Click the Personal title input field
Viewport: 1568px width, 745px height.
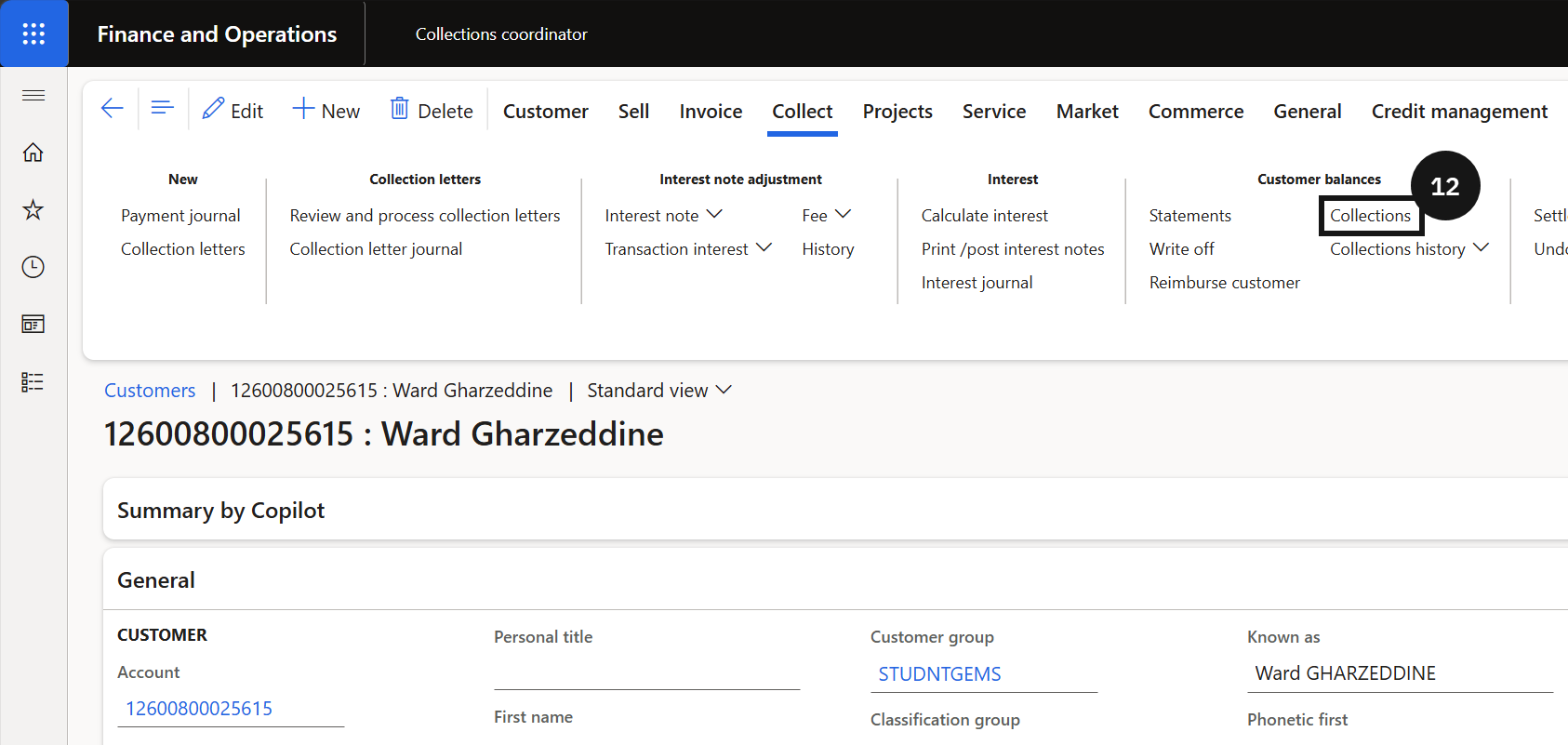click(646, 672)
